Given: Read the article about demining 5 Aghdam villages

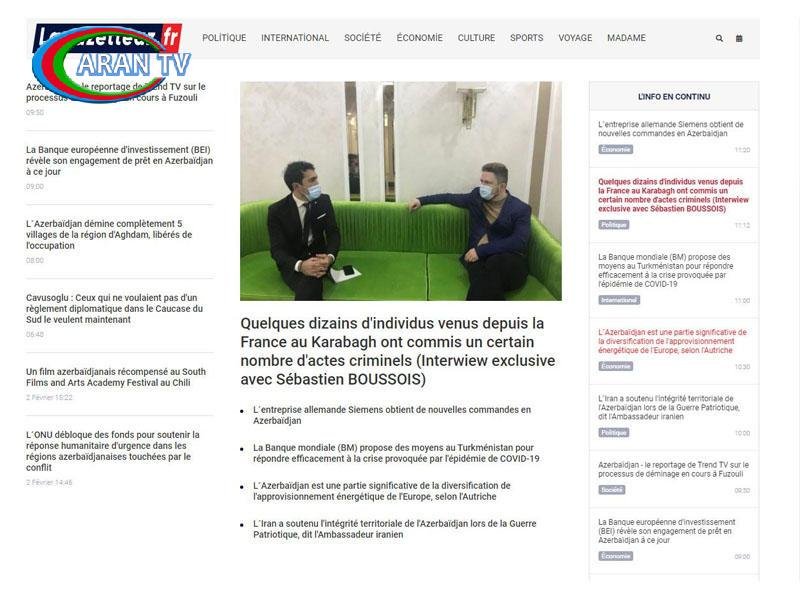Looking at the screenshot, I should (x=104, y=234).
